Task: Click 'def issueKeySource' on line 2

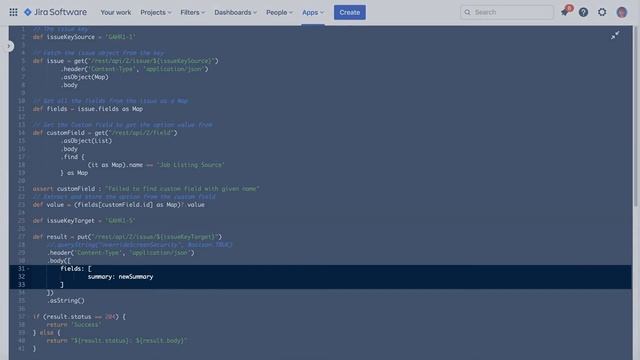Action: [x=64, y=37]
